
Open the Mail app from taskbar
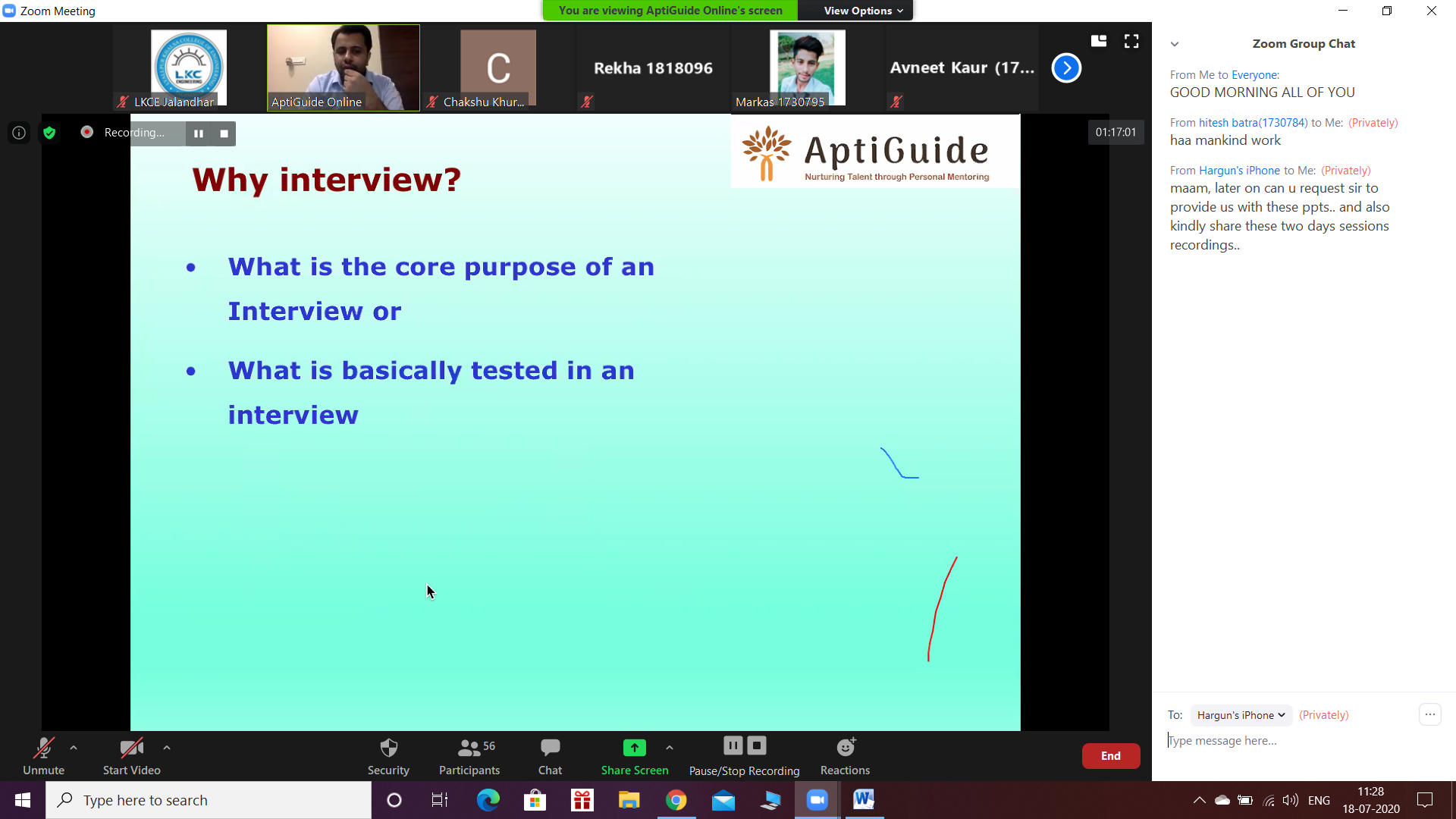click(723, 800)
